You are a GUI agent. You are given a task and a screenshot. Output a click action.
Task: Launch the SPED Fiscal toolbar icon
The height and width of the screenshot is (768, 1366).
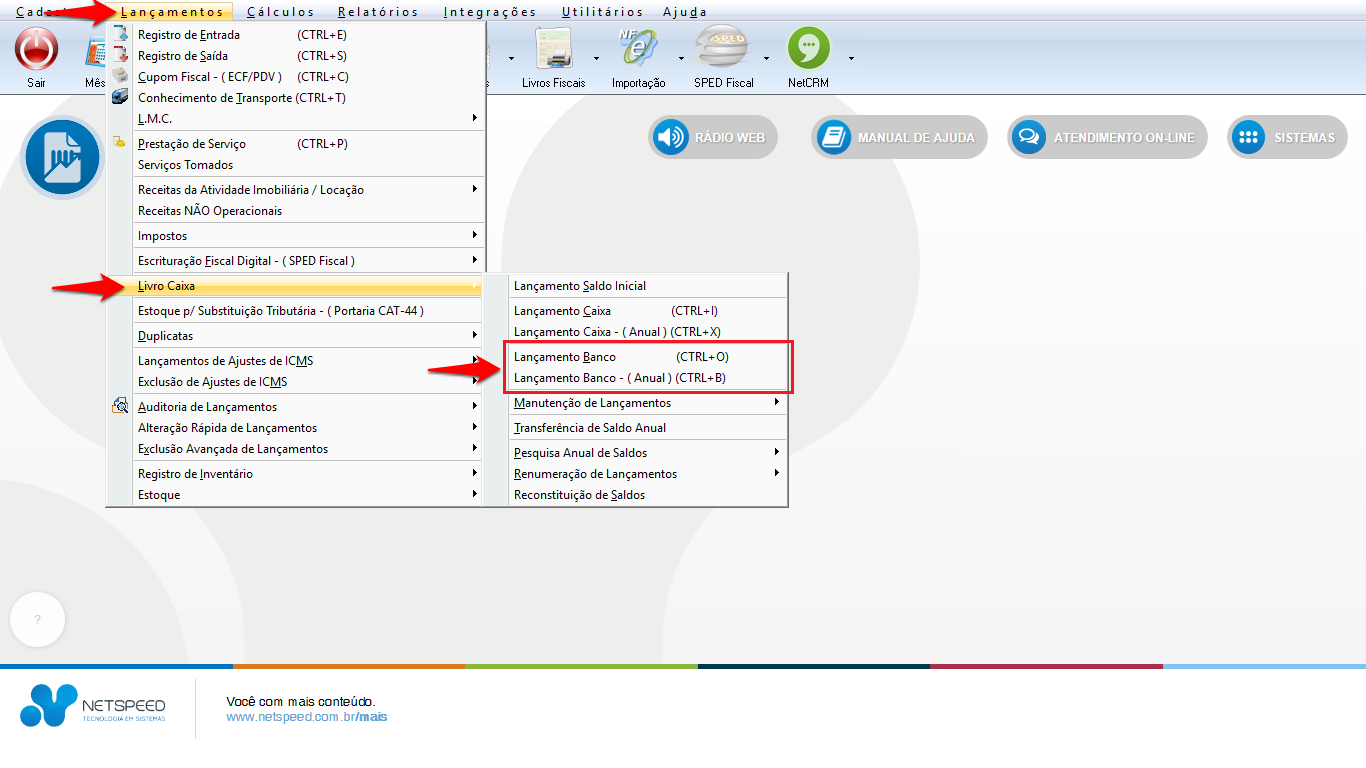723,48
